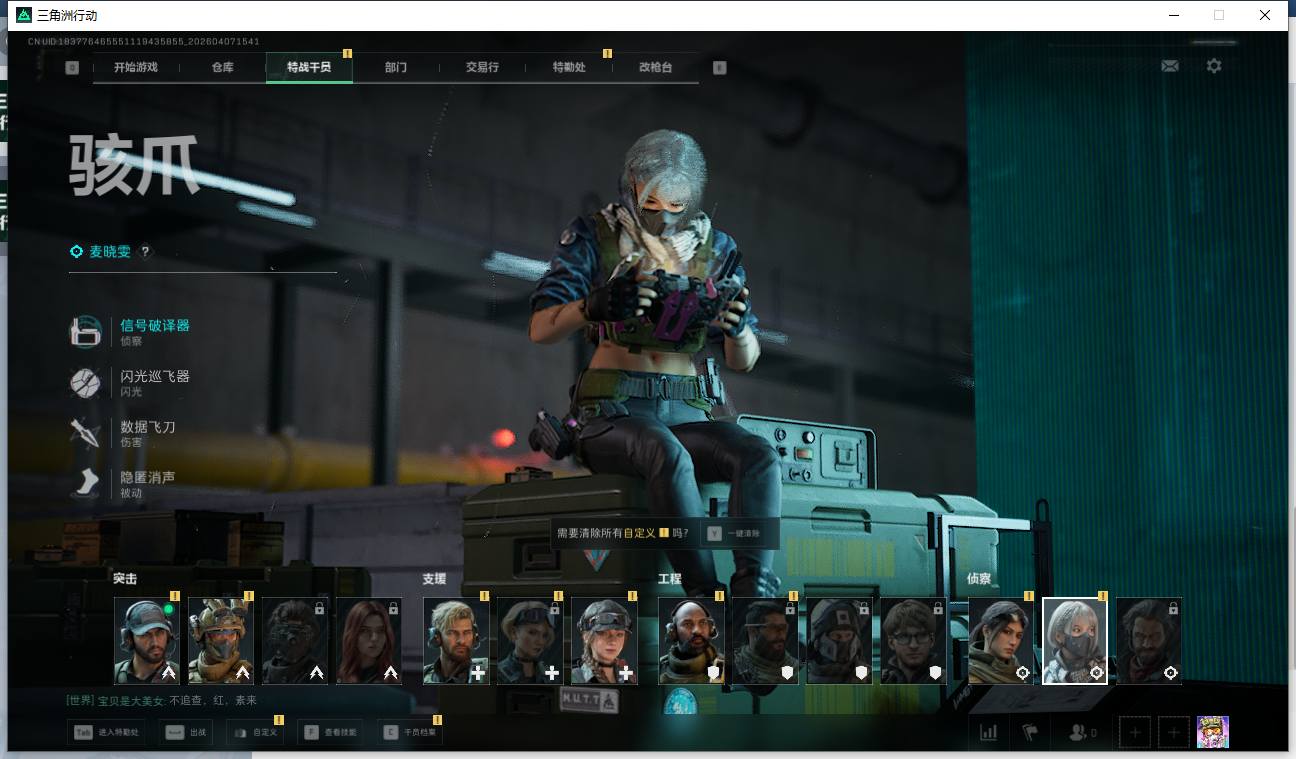Click the question mark beside 麦晓雯
1296x759 pixels.
coord(145,252)
